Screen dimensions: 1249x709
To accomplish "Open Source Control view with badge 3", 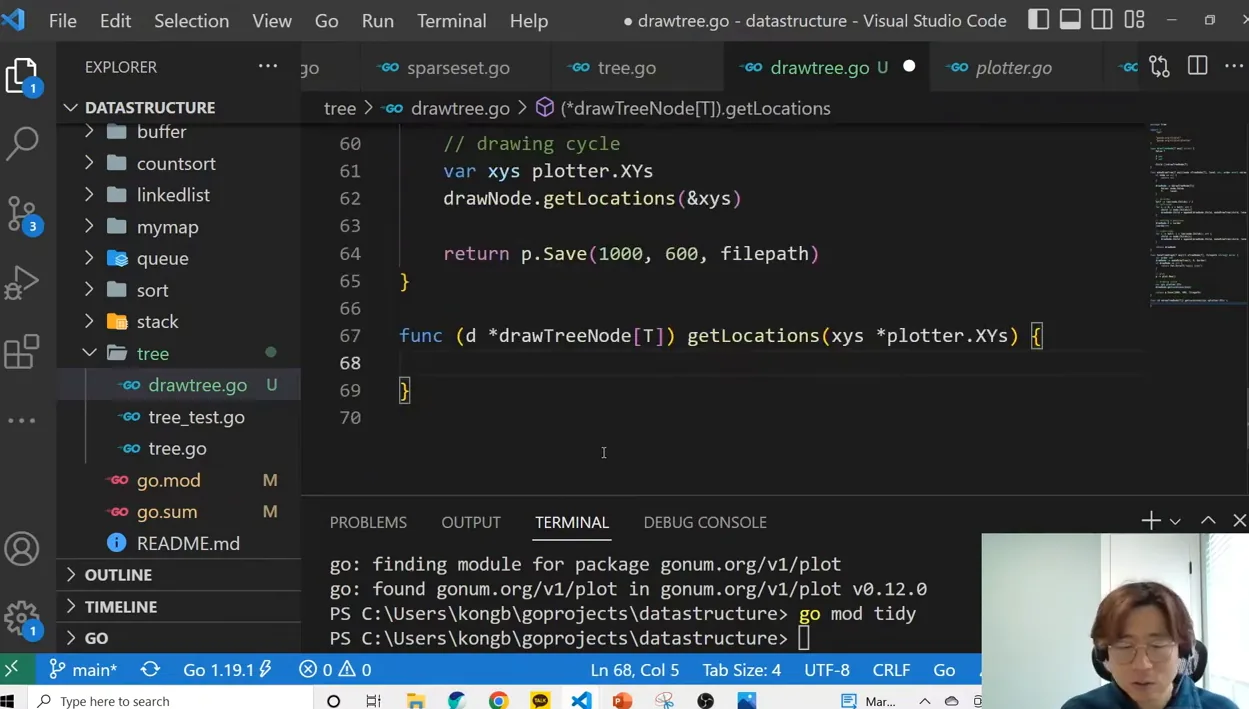I will tap(22, 213).
